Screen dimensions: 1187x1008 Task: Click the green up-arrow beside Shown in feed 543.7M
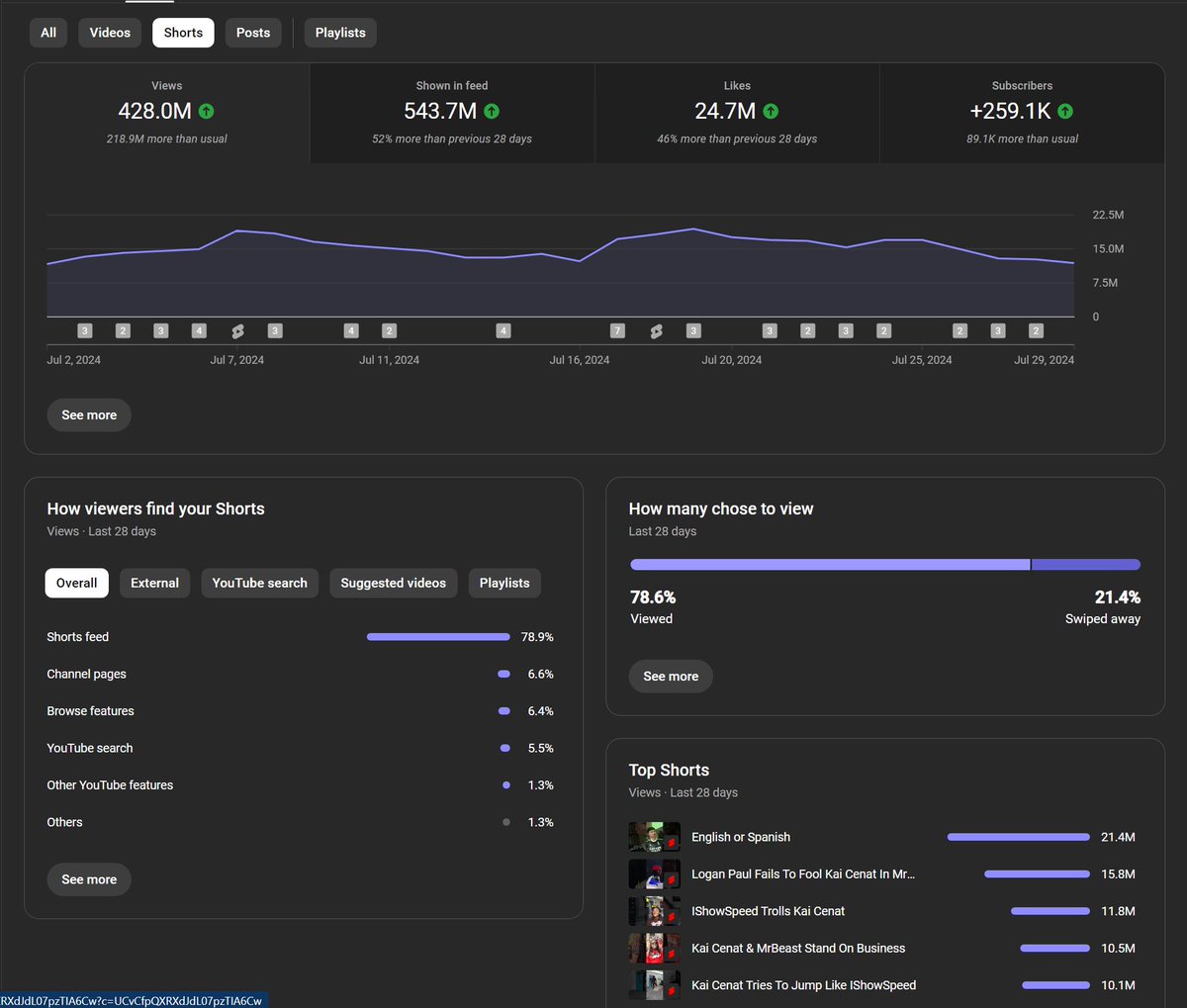coord(492,112)
